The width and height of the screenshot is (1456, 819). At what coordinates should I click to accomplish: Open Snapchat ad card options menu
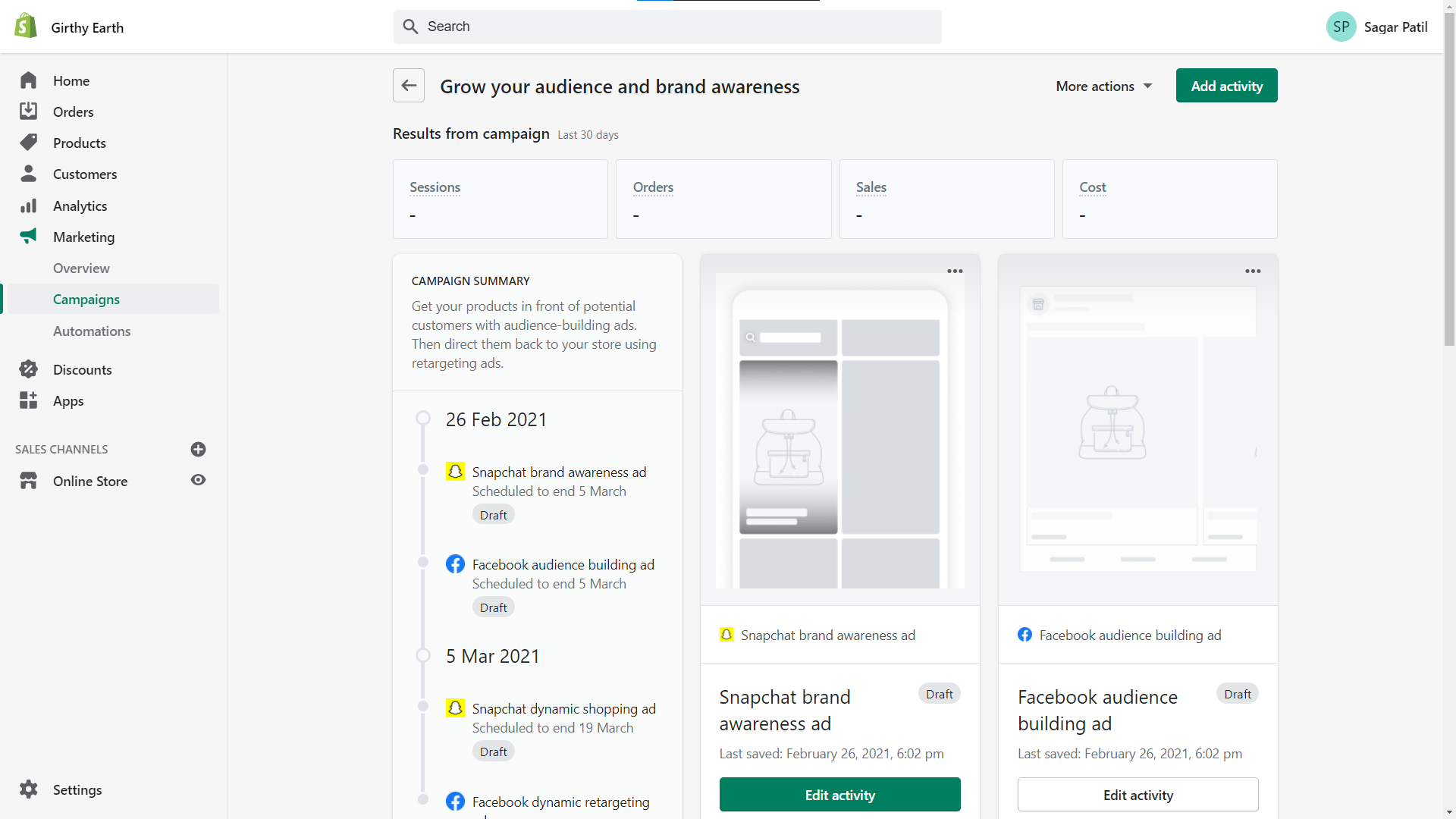pos(955,271)
